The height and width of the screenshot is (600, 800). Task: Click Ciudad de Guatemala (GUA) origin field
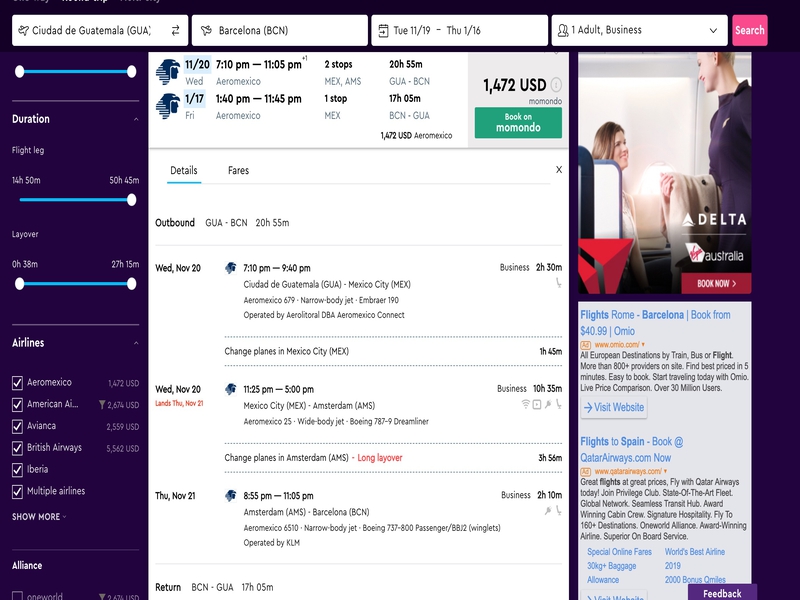click(100, 31)
